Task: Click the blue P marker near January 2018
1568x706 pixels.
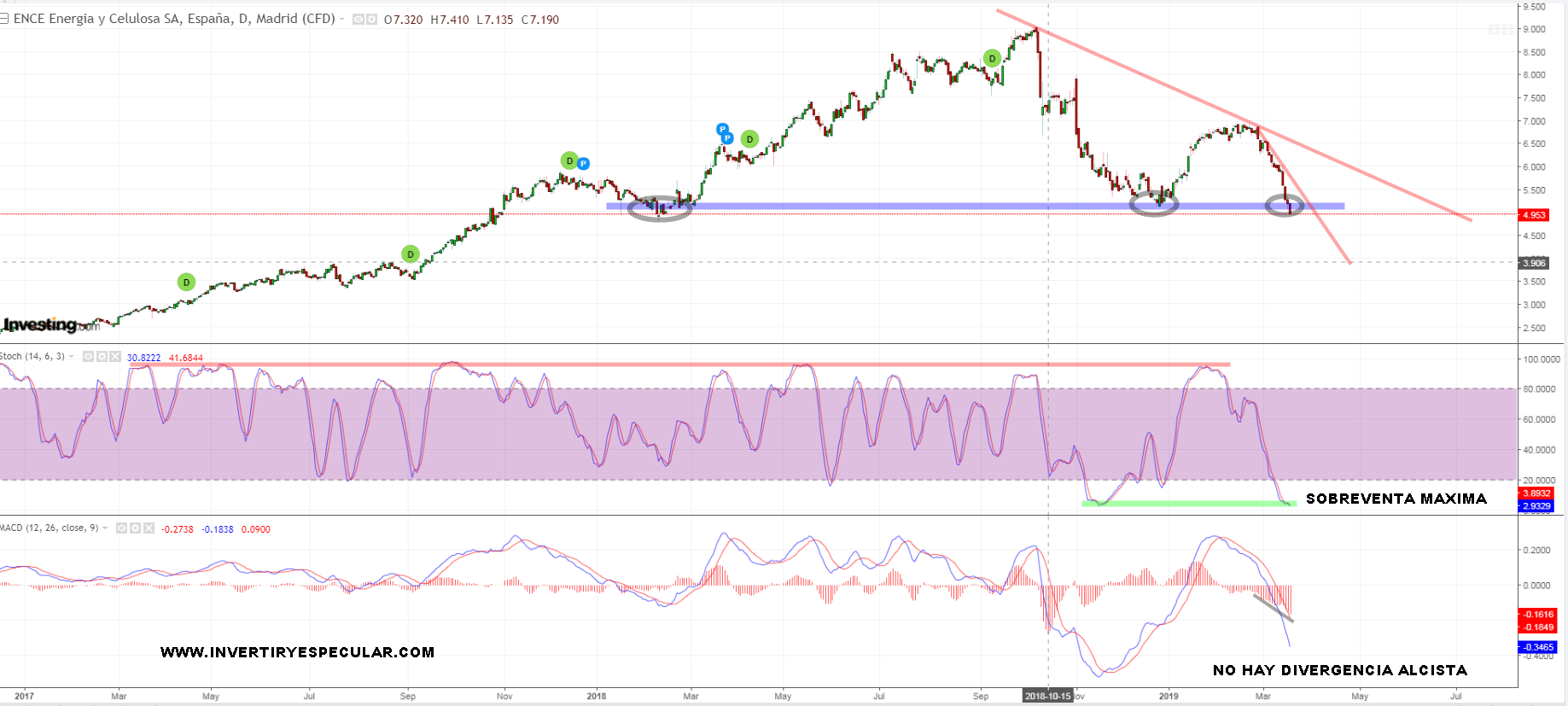Action: click(x=584, y=163)
